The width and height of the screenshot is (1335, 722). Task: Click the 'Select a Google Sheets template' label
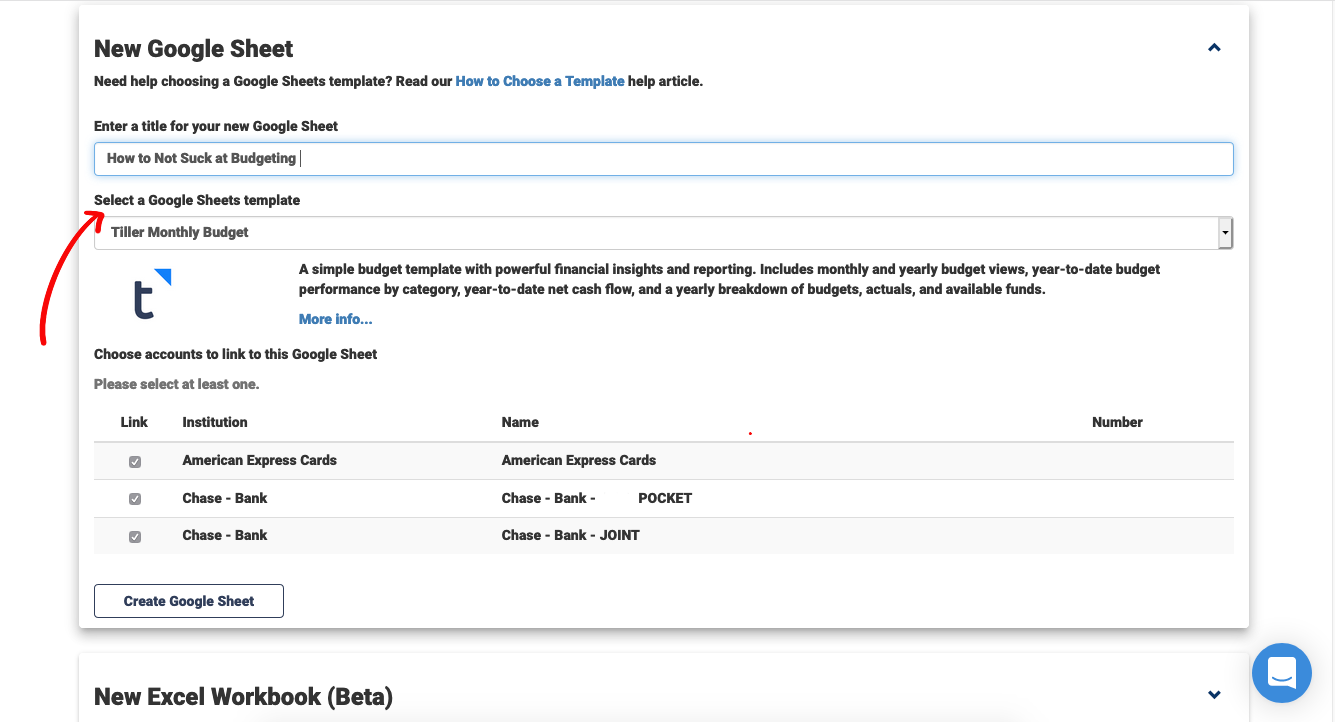[197, 200]
